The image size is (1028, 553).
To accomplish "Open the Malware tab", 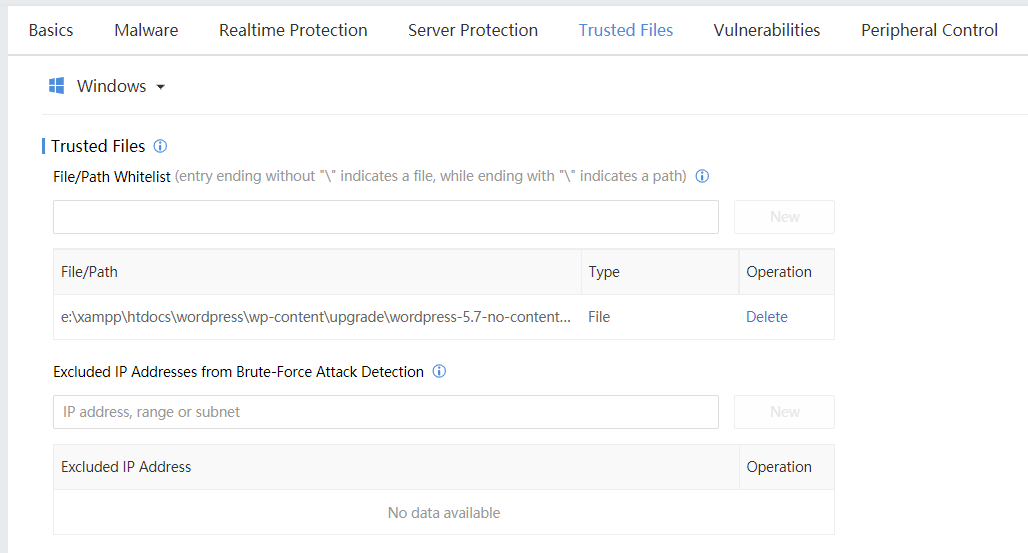I will tap(146, 30).
